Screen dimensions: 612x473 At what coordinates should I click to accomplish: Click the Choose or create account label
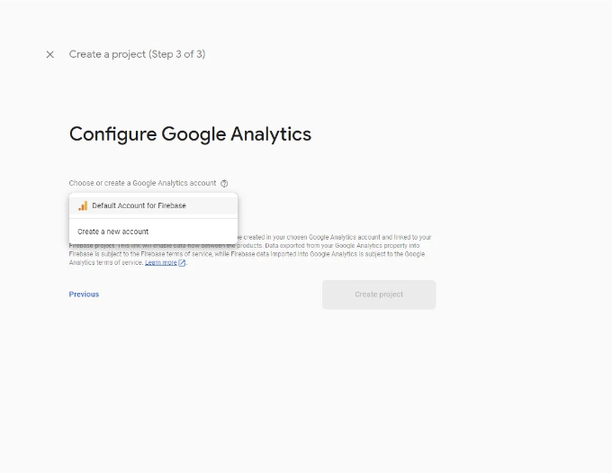tap(142, 183)
